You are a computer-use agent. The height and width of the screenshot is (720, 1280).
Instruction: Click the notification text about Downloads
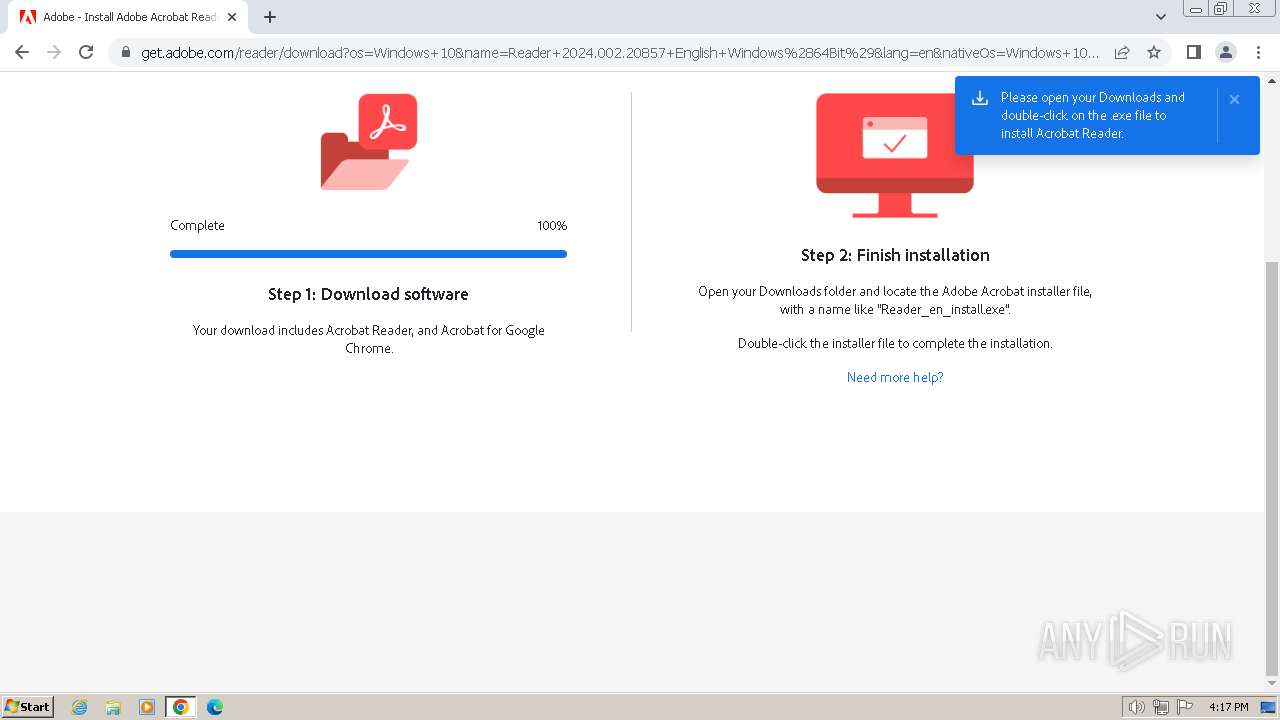(x=1093, y=115)
